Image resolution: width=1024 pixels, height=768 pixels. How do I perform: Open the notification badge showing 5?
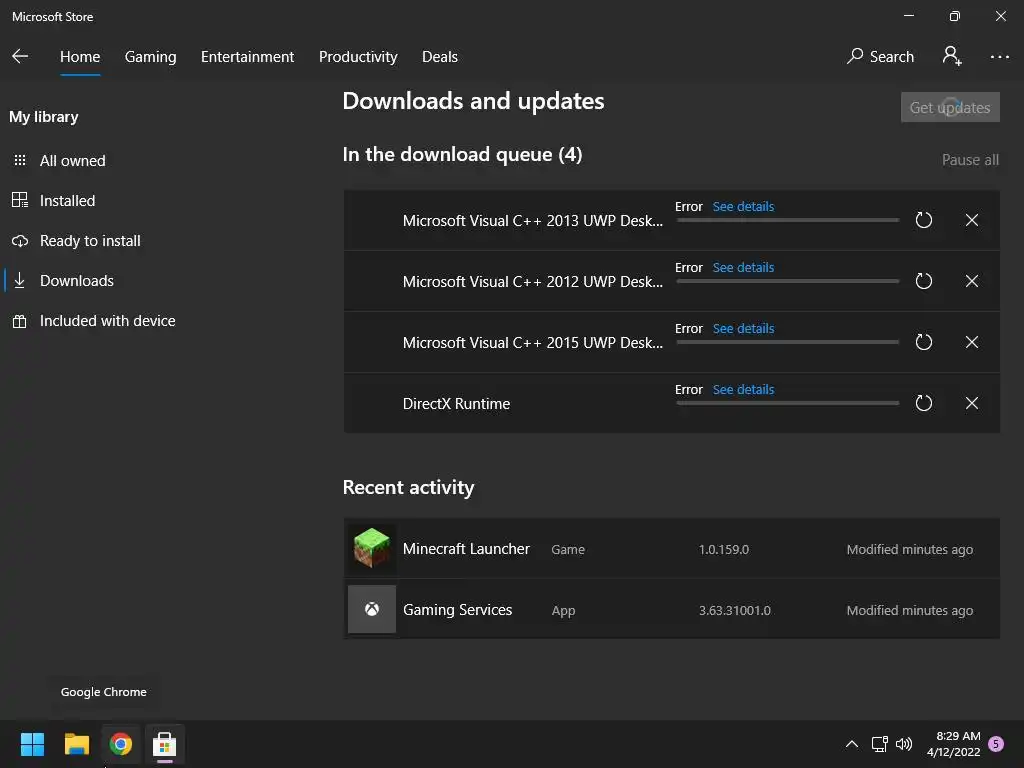pyautogui.click(x=996, y=743)
